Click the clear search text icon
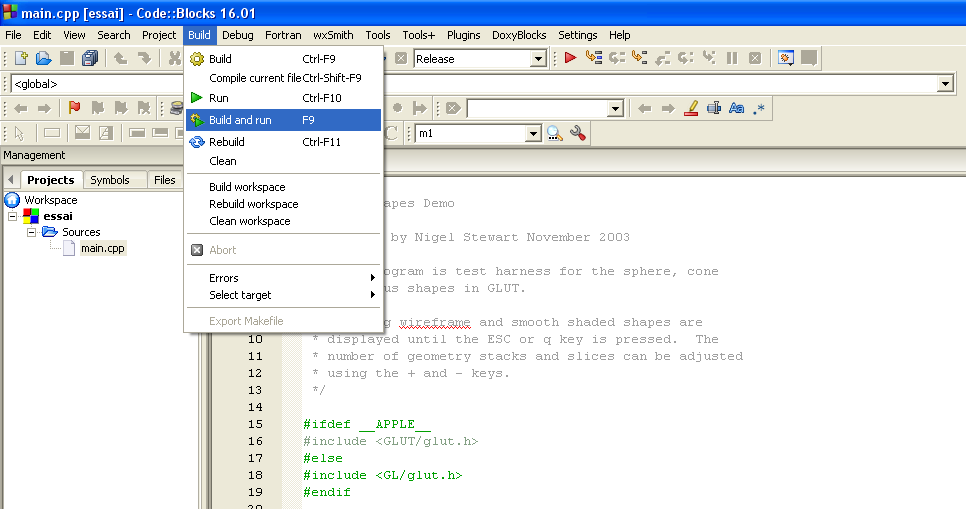This screenshot has height=509, width=966. pyautogui.click(x=453, y=108)
